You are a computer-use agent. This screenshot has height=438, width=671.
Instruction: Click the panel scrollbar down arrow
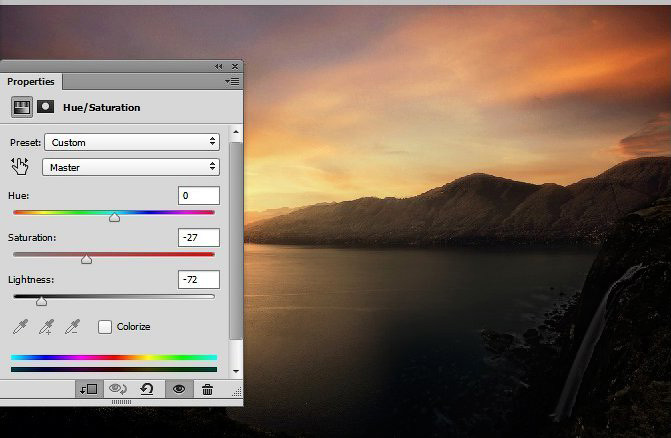coord(236,371)
